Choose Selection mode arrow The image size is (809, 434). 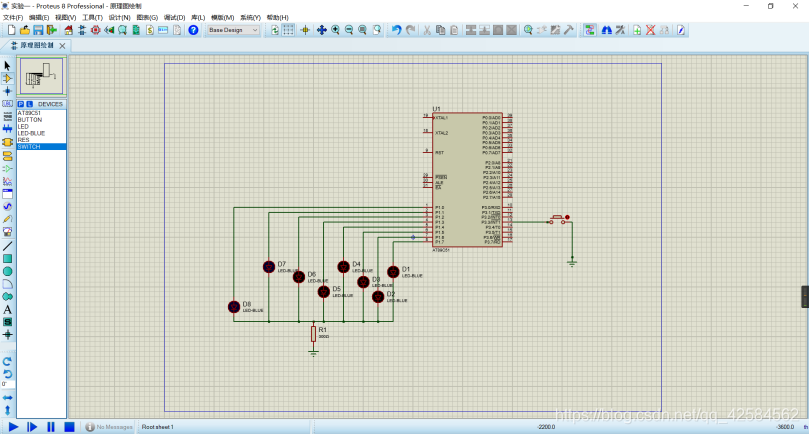coord(7,66)
